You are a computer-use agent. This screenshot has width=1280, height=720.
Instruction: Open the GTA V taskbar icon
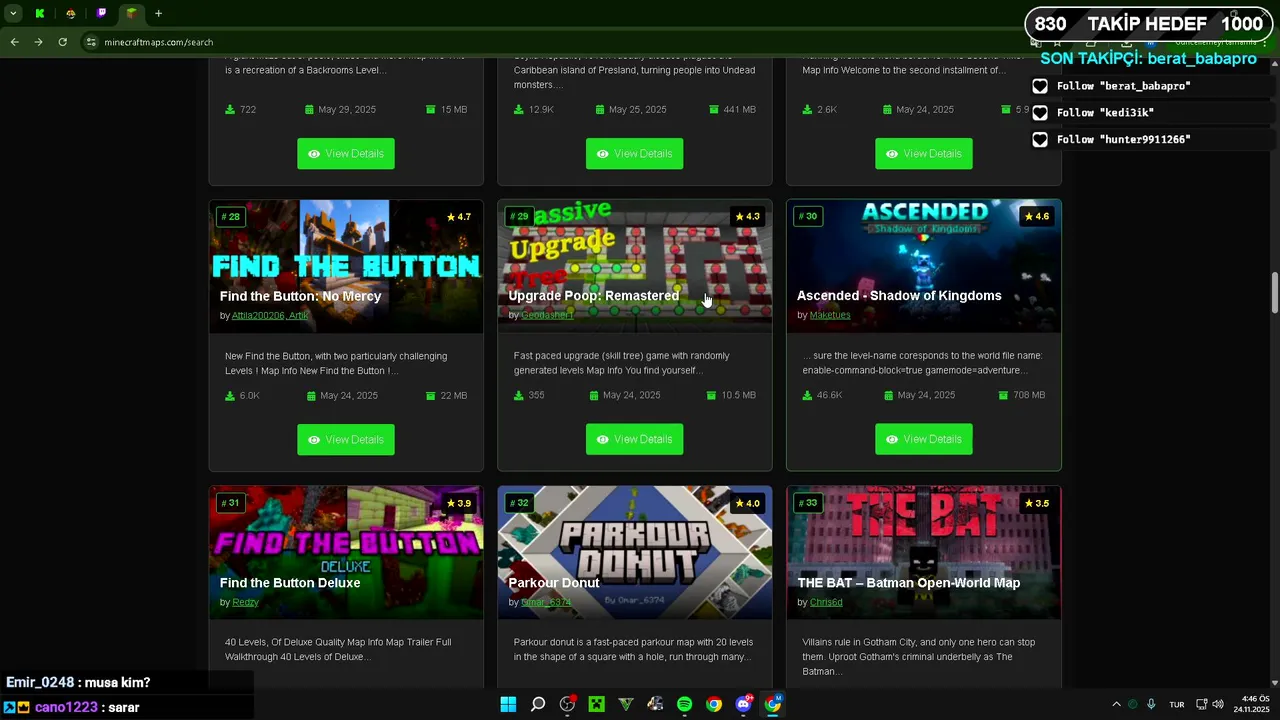pos(626,705)
